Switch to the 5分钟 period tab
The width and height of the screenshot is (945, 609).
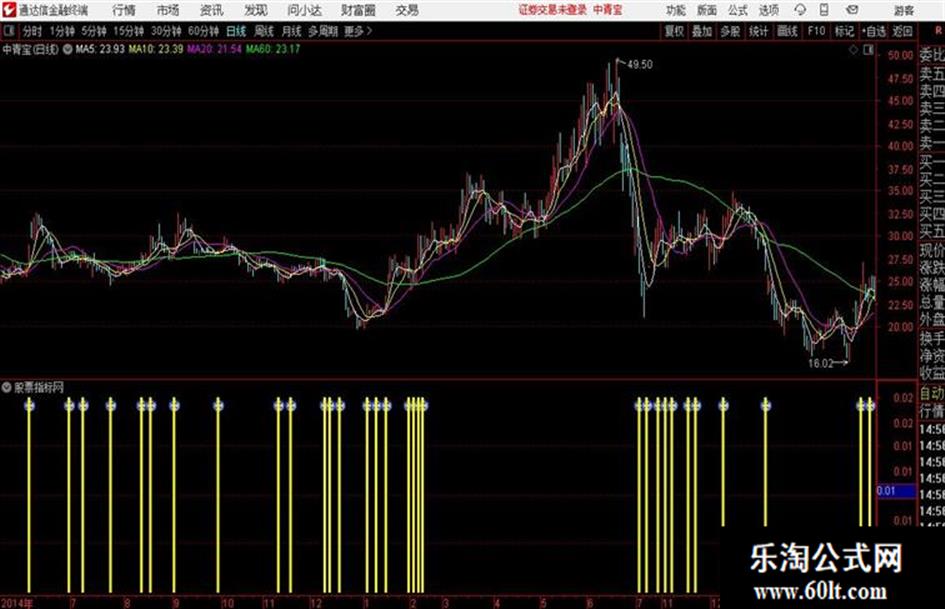[93, 31]
